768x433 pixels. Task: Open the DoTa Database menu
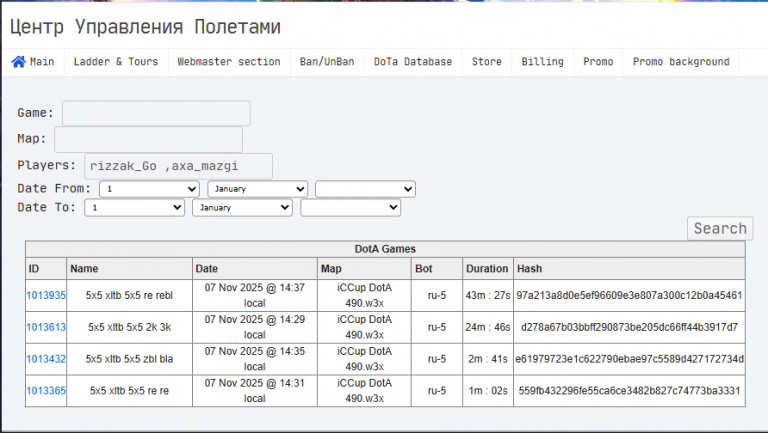tap(412, 62)
